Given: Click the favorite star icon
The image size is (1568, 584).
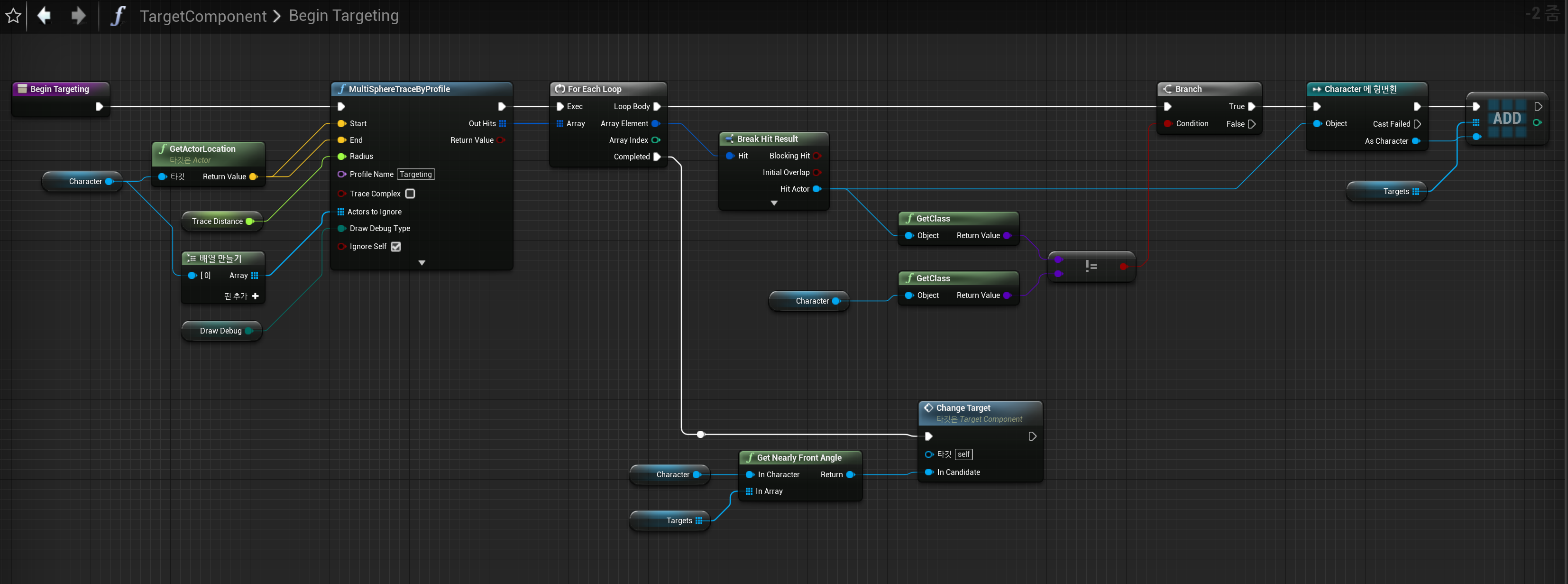Looking at the screenshot, I should (x=13, y=16).
